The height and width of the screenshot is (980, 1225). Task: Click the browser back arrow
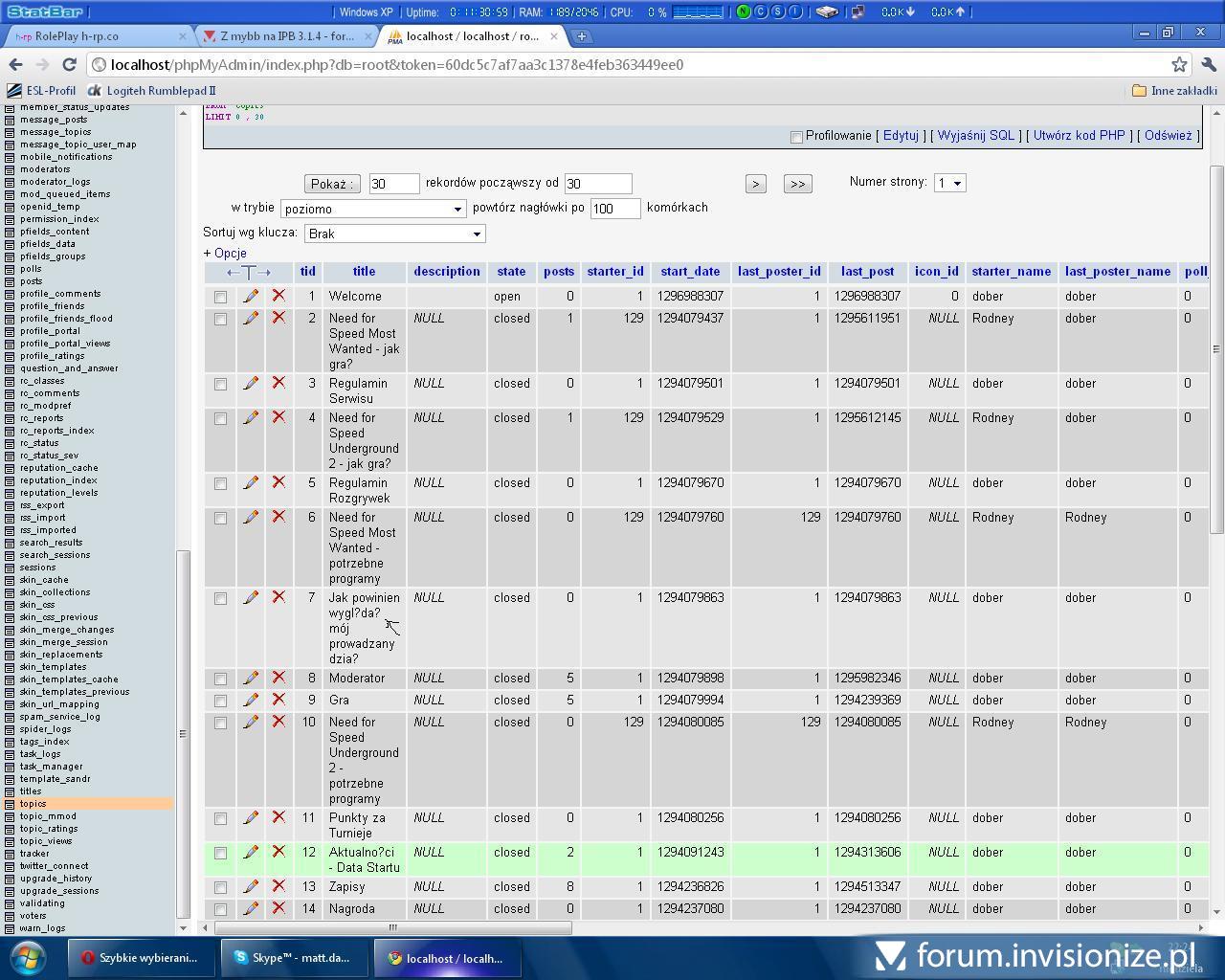[x=15, y=65]
